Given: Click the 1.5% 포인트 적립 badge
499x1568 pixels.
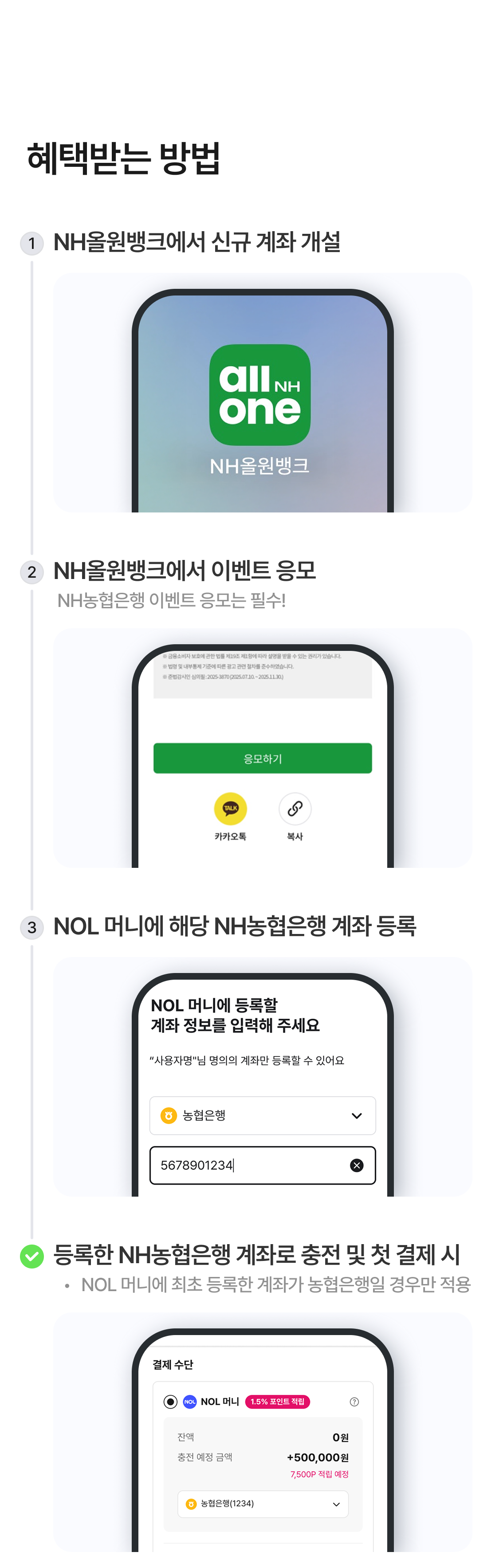Looking at the screenshot, I should click(278, 1401).
